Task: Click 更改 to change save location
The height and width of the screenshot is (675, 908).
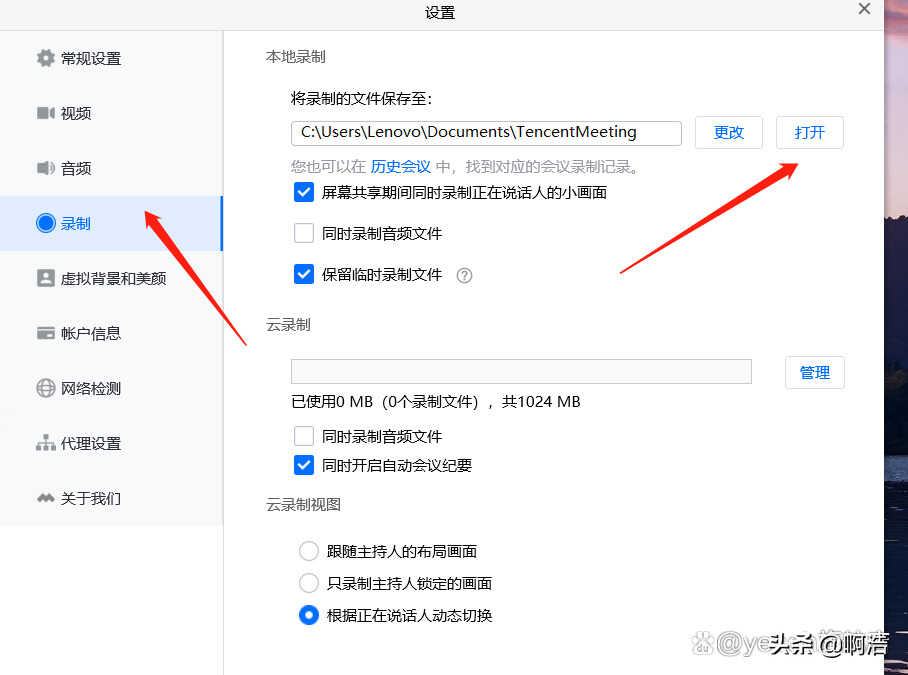Action: coord(728,132)
